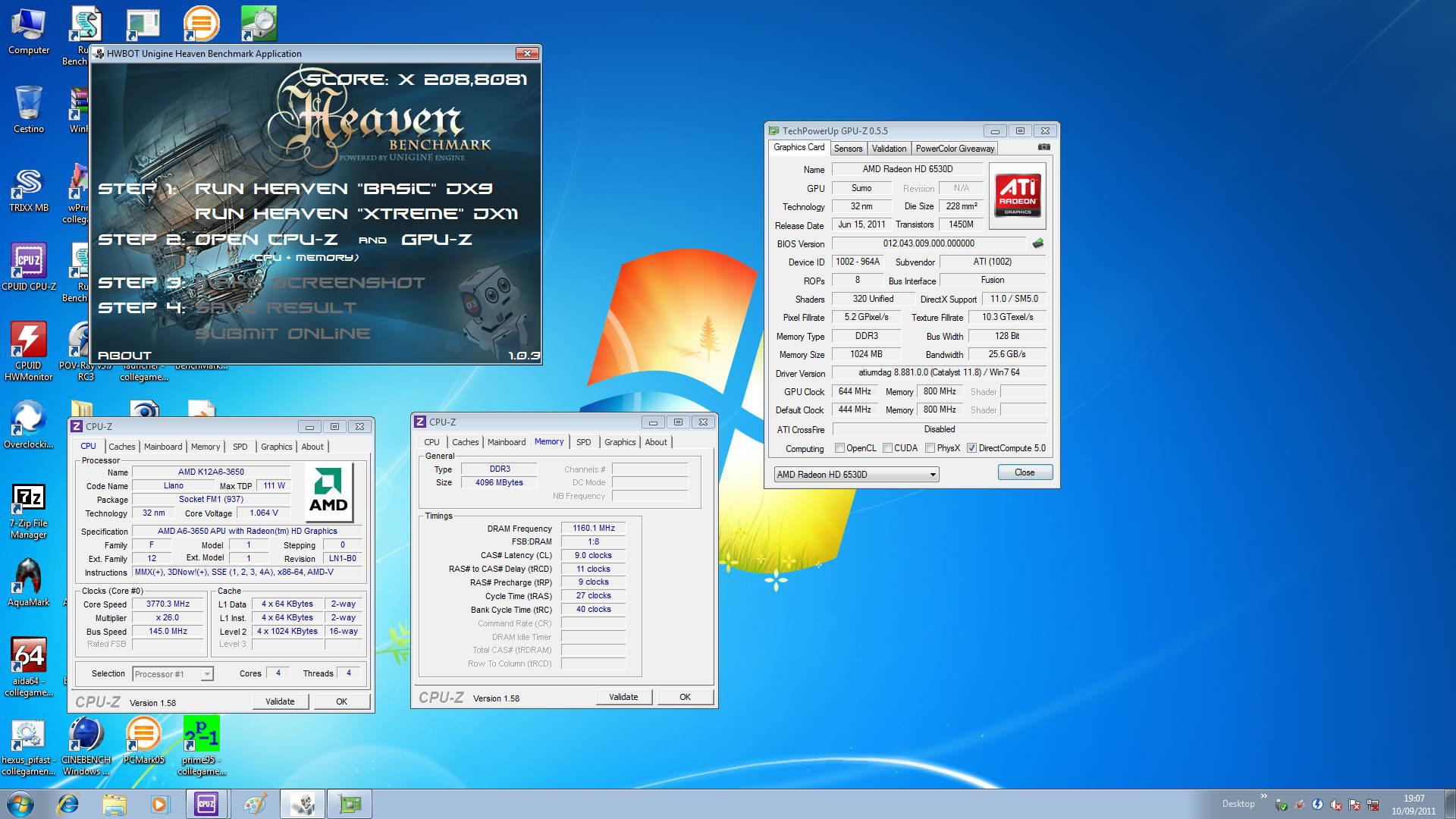Viewport: 1456px width, 819px height.
Task: Open the green stopwatch drive benchmark shortcut
Action: pos(259,24)
